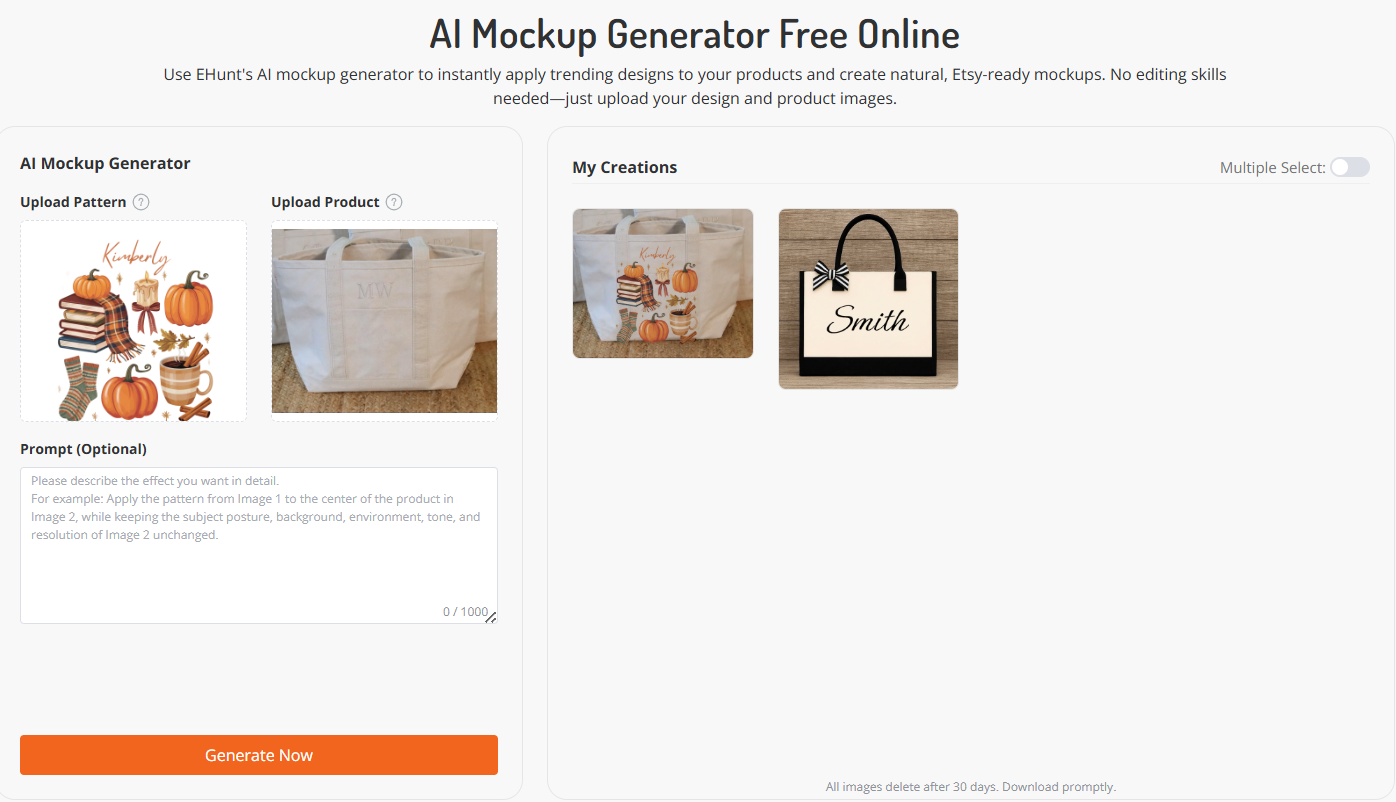The height and width of the screenshot is (802, 1396).
Task: Select the white tote image in Upload Product
Action: tap(384, 321)
